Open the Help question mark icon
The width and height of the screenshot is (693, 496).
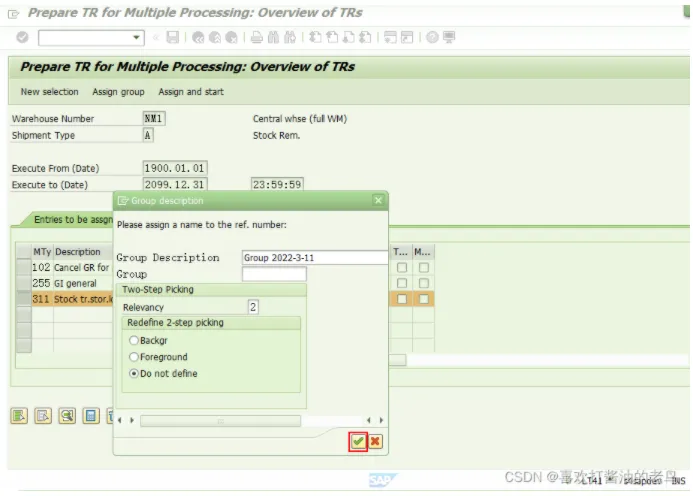click(432, 38)
